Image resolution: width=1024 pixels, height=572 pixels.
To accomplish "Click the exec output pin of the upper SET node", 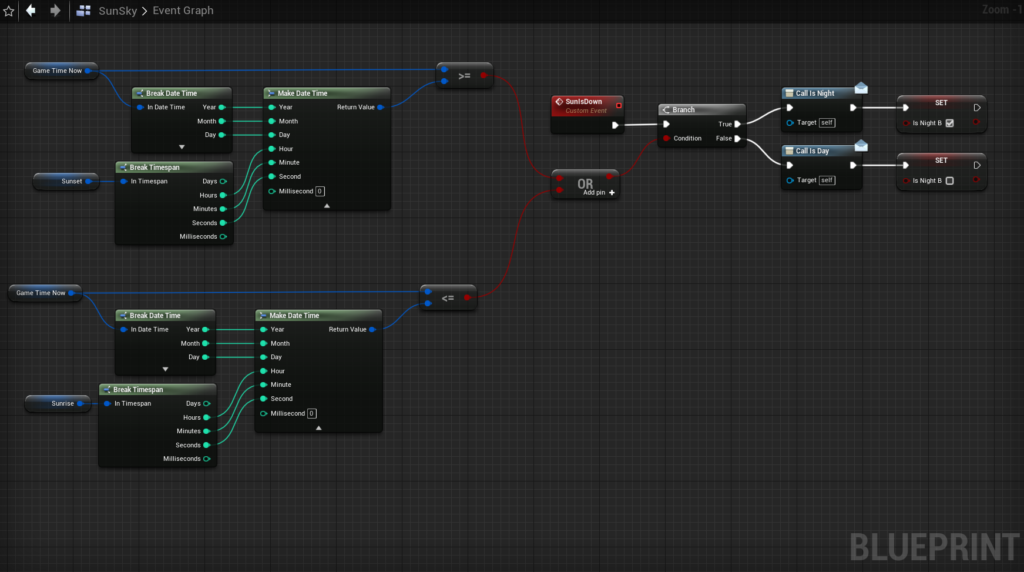I will click(977, 108).
